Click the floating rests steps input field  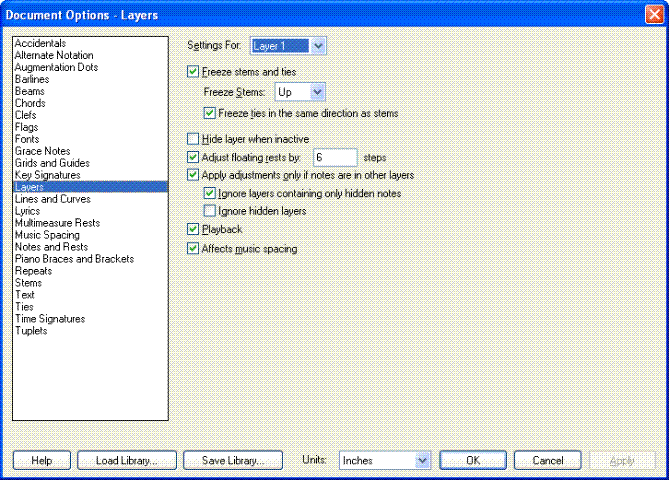335,157
